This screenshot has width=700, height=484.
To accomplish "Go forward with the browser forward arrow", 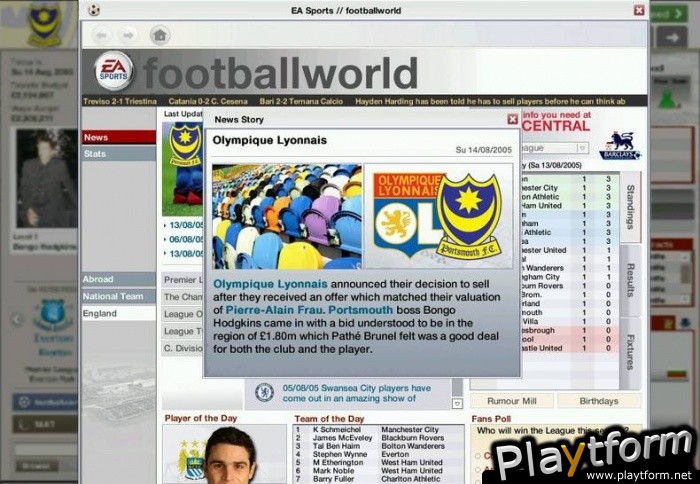I will [x=128, y=35].
